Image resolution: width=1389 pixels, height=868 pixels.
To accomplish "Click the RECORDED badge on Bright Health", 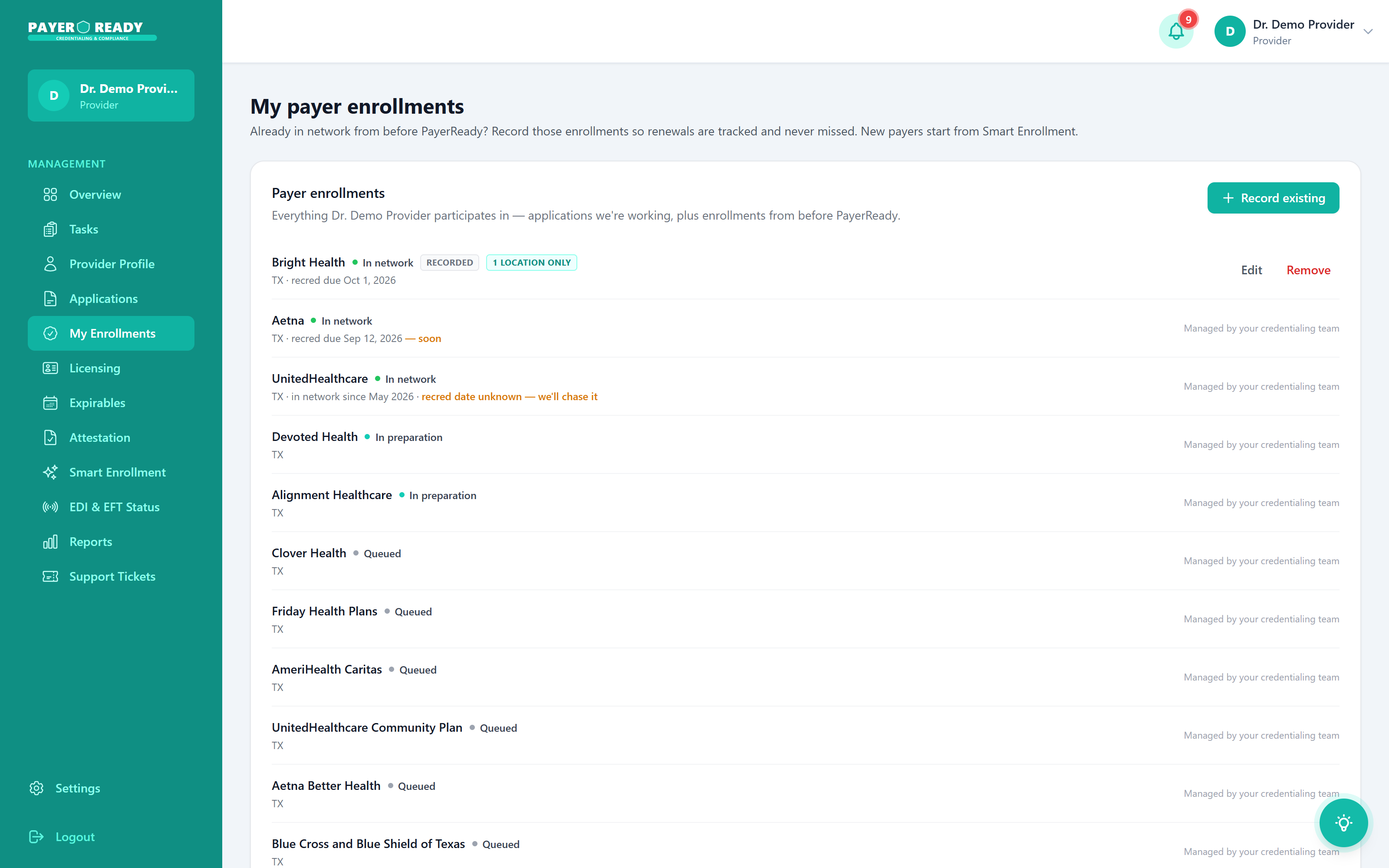I will click(x=449, y=262).
